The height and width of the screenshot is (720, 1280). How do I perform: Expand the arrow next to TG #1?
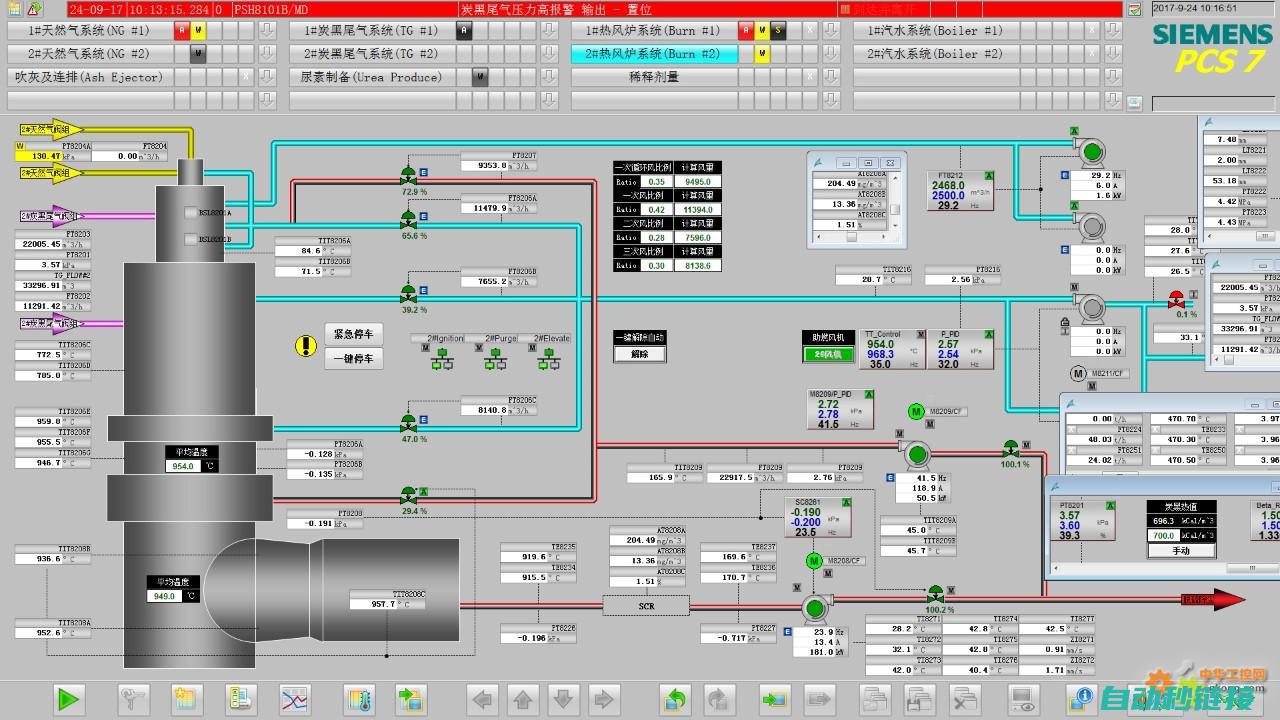tap(549, 31)
